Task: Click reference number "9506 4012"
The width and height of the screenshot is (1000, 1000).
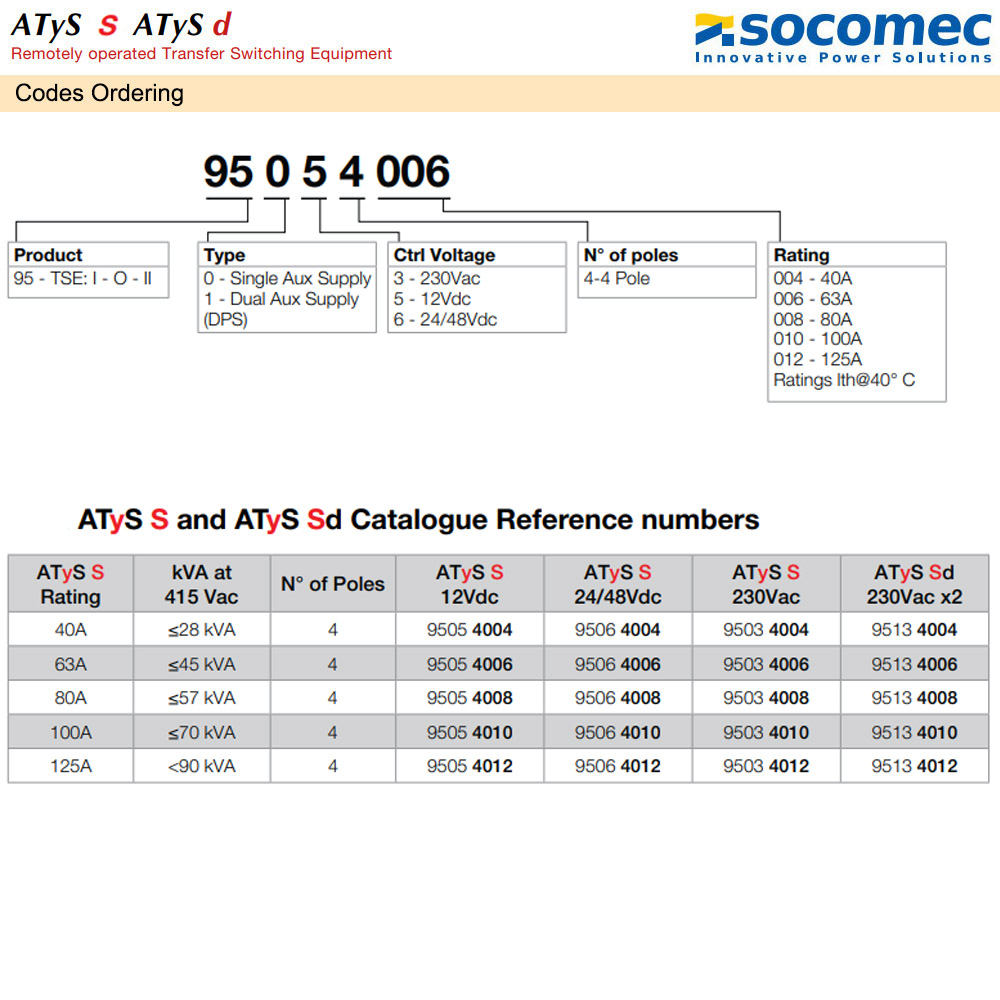Action: (x=617, y=767)
